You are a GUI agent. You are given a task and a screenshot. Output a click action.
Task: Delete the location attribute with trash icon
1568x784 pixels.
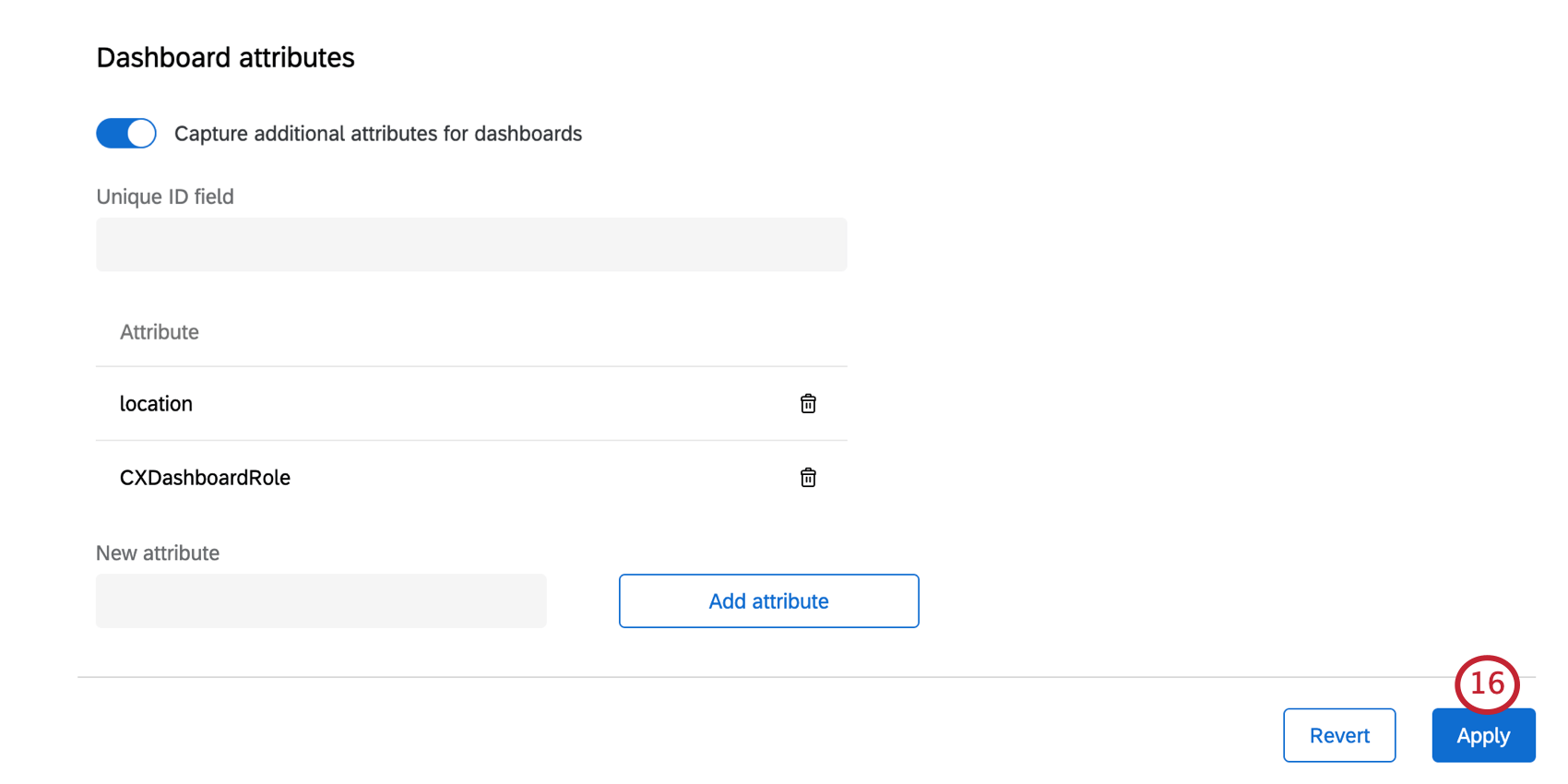[808, 404]
